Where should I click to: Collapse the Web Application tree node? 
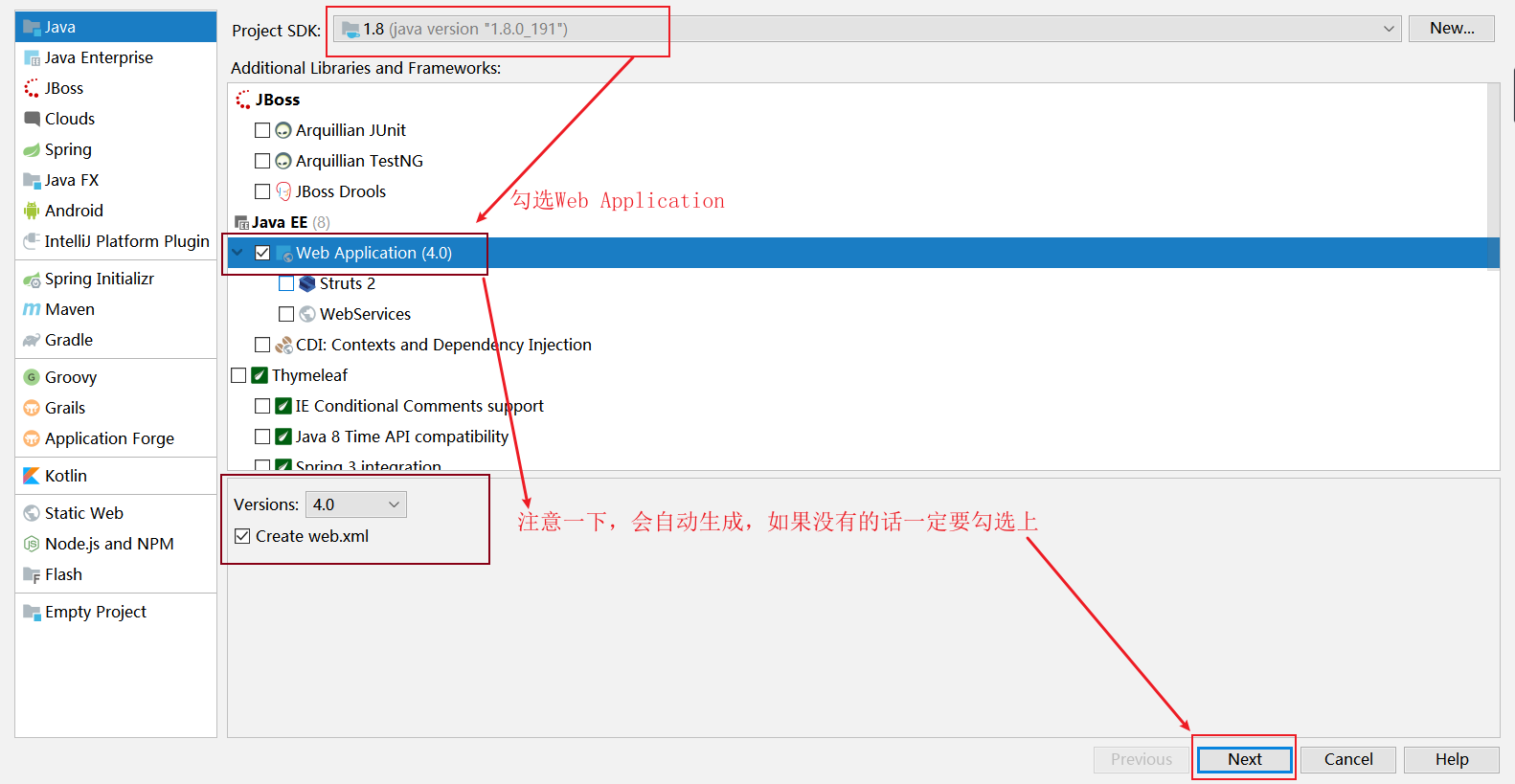[237, 253]
